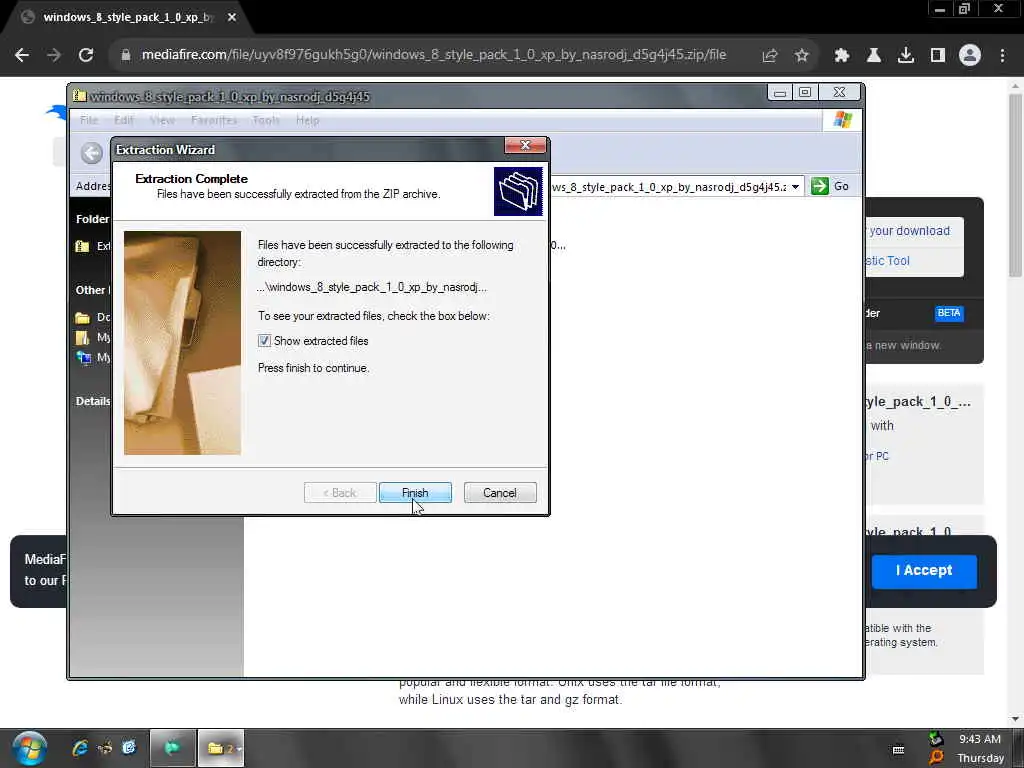Screen dimensions: 1024x768
Task: Click the I Accept cookie button
Action: coord(924,570)
